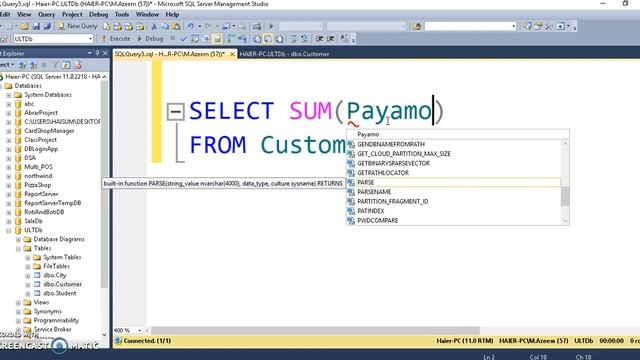Close the Object Explorer panel
The height and width of the screenshot is (360, 640).
pyautogui.click(x=105, y=53)
